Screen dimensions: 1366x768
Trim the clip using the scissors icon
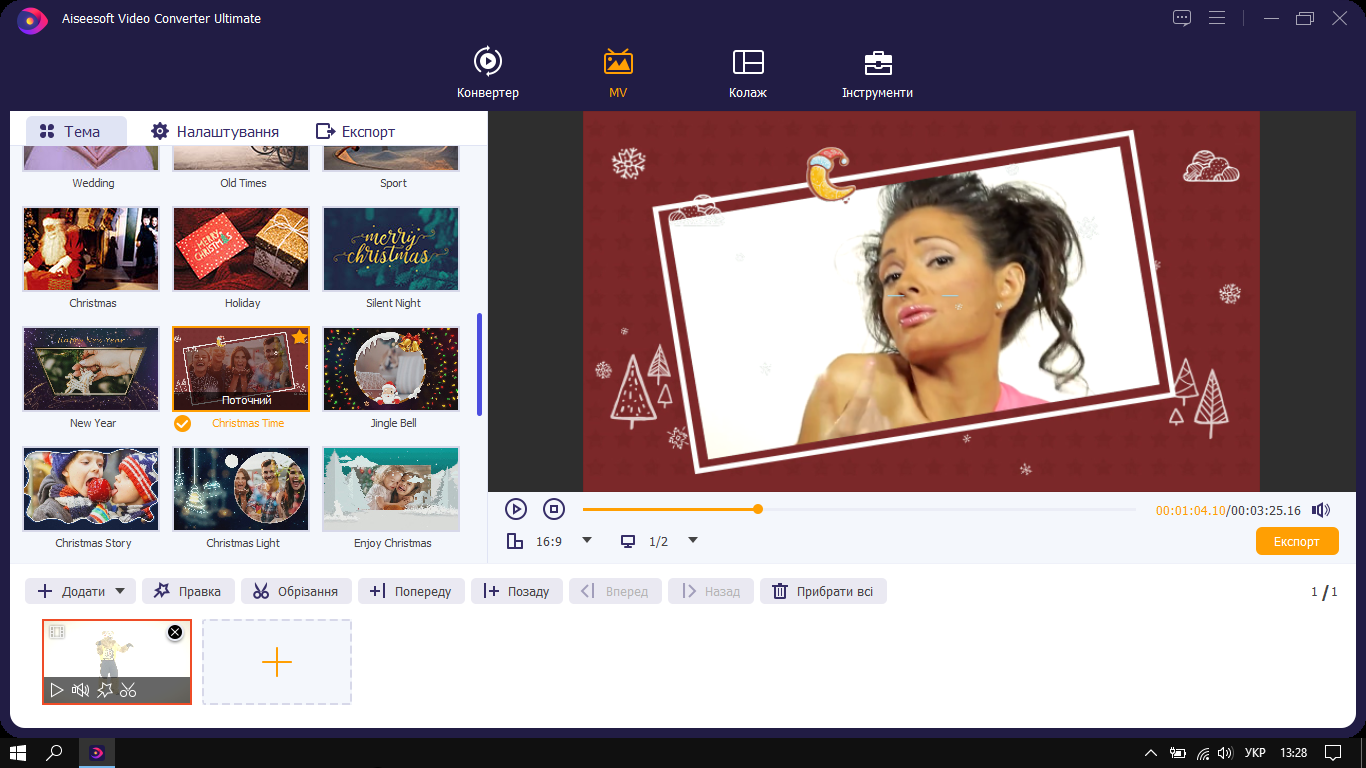128,690
